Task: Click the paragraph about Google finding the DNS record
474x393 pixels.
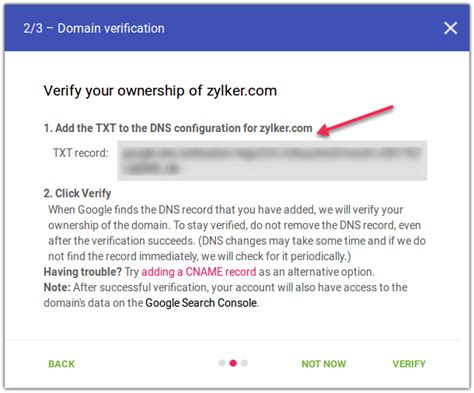Action: coord(237,233)
